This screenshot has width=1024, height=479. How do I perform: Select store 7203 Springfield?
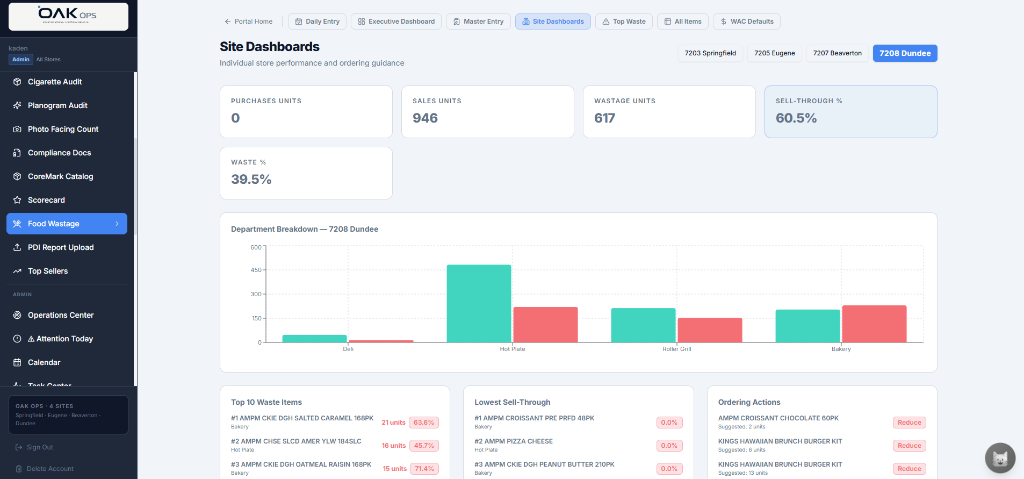tap(711, 54)
